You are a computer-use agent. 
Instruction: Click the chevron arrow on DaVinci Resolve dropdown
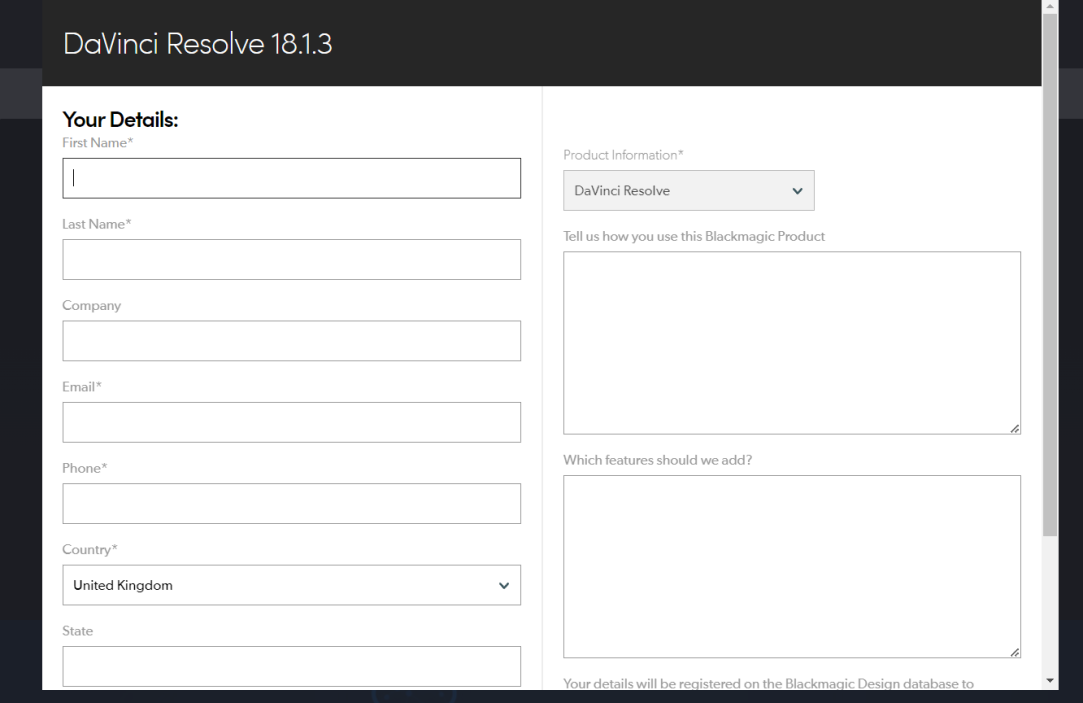pyautogui.click(x=797, y=191)
